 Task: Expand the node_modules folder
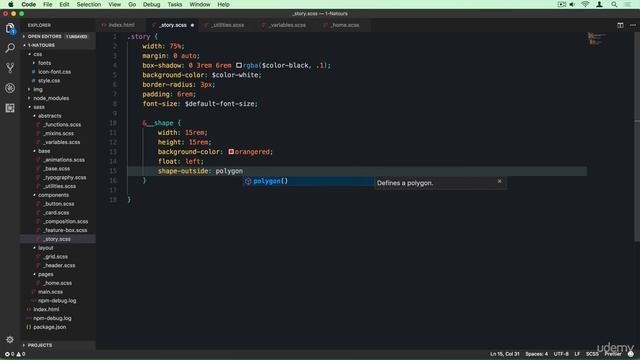tap(51, 98)
